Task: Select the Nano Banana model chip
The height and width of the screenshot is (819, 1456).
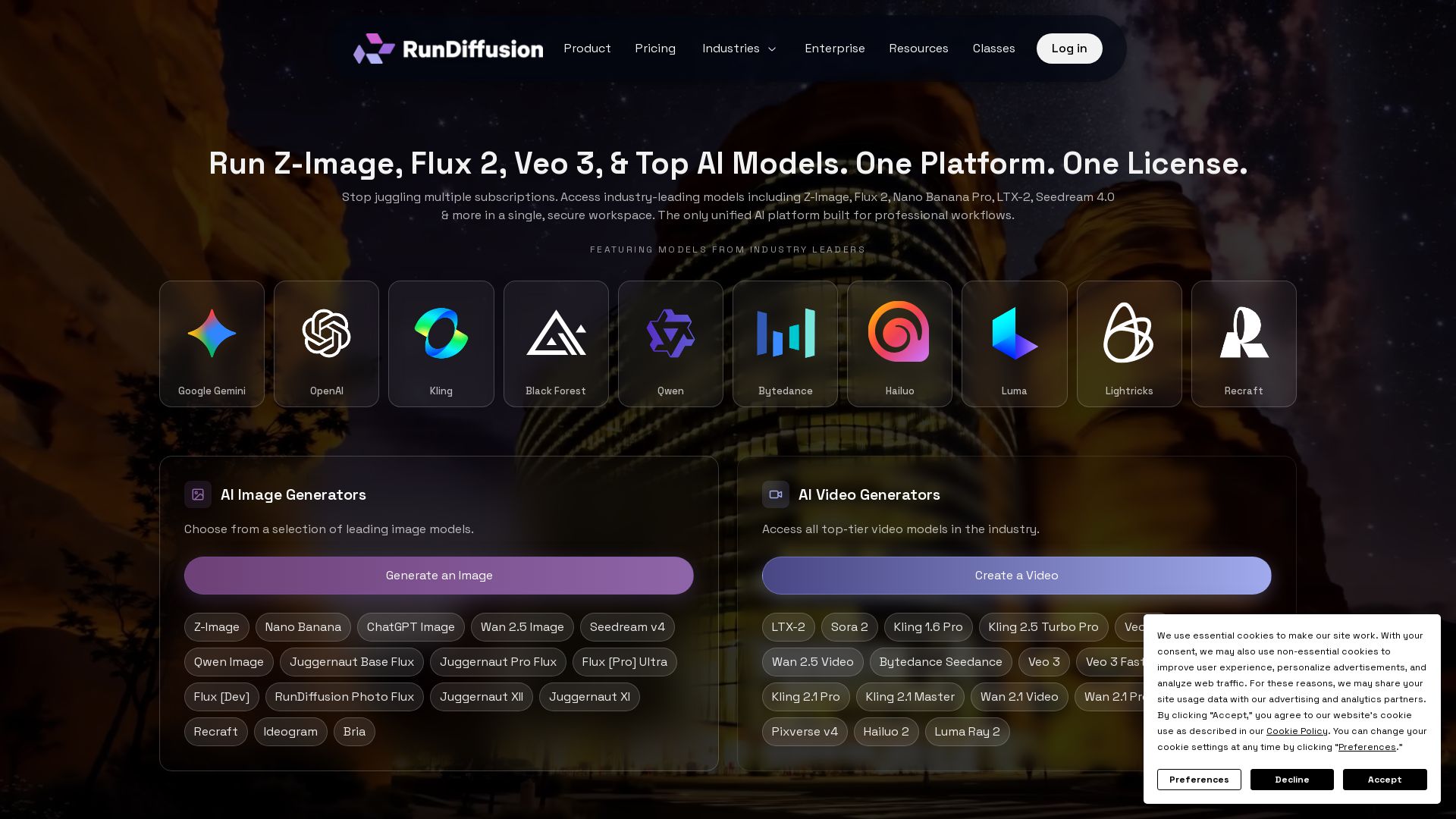Action: pos(303,627)
